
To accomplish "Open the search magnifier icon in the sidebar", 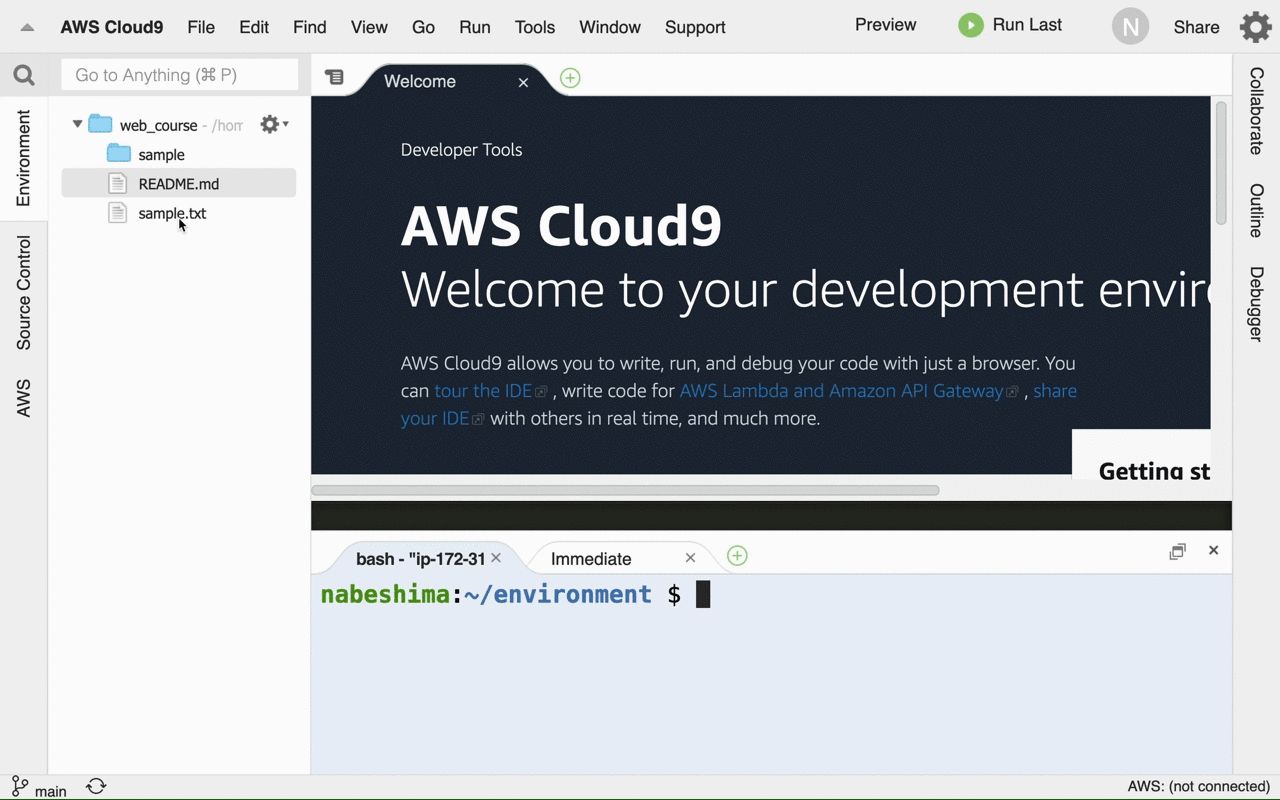I will pos(24,75).
